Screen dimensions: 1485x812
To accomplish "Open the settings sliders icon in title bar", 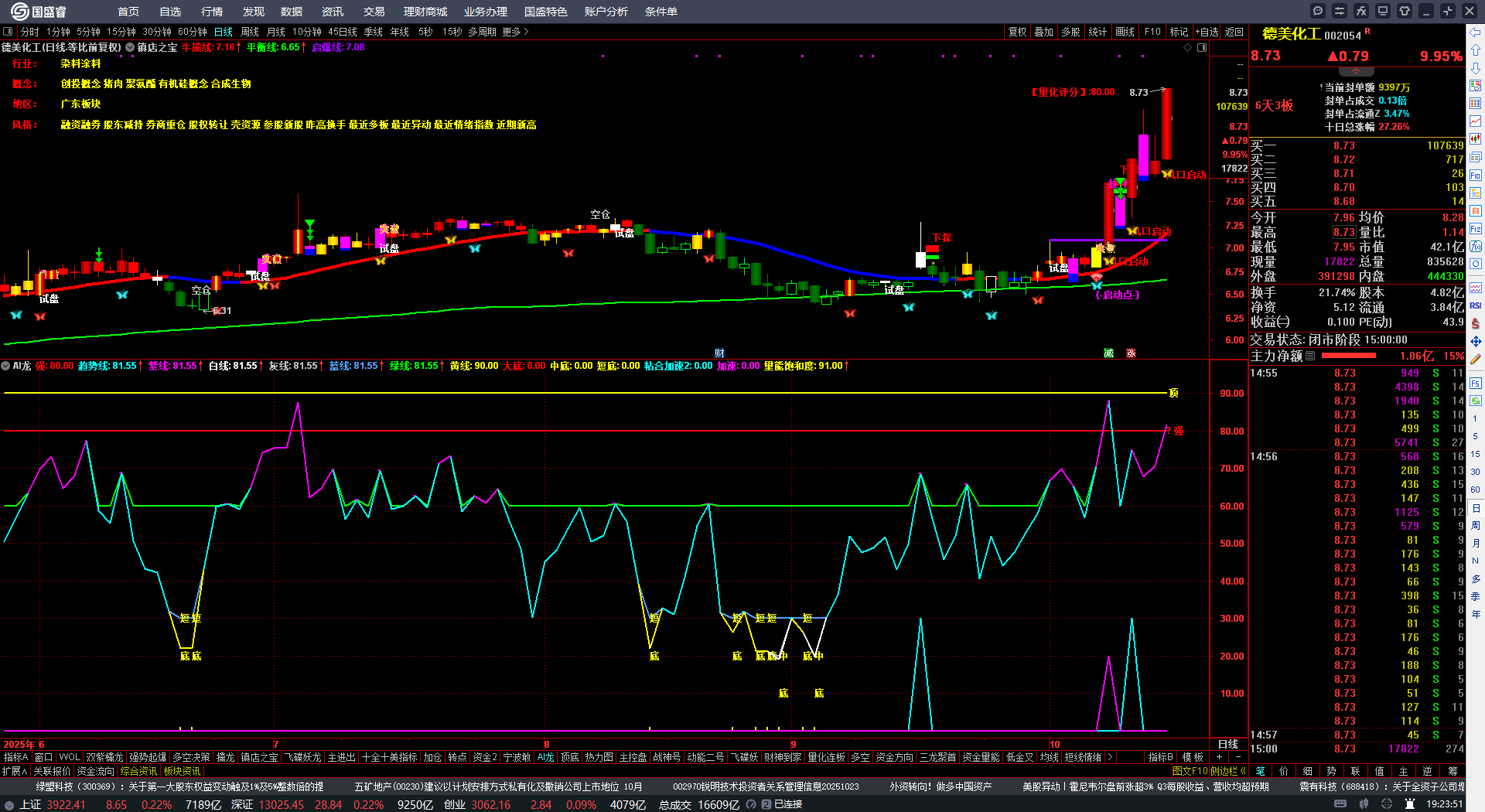I will pos(1340,11).
